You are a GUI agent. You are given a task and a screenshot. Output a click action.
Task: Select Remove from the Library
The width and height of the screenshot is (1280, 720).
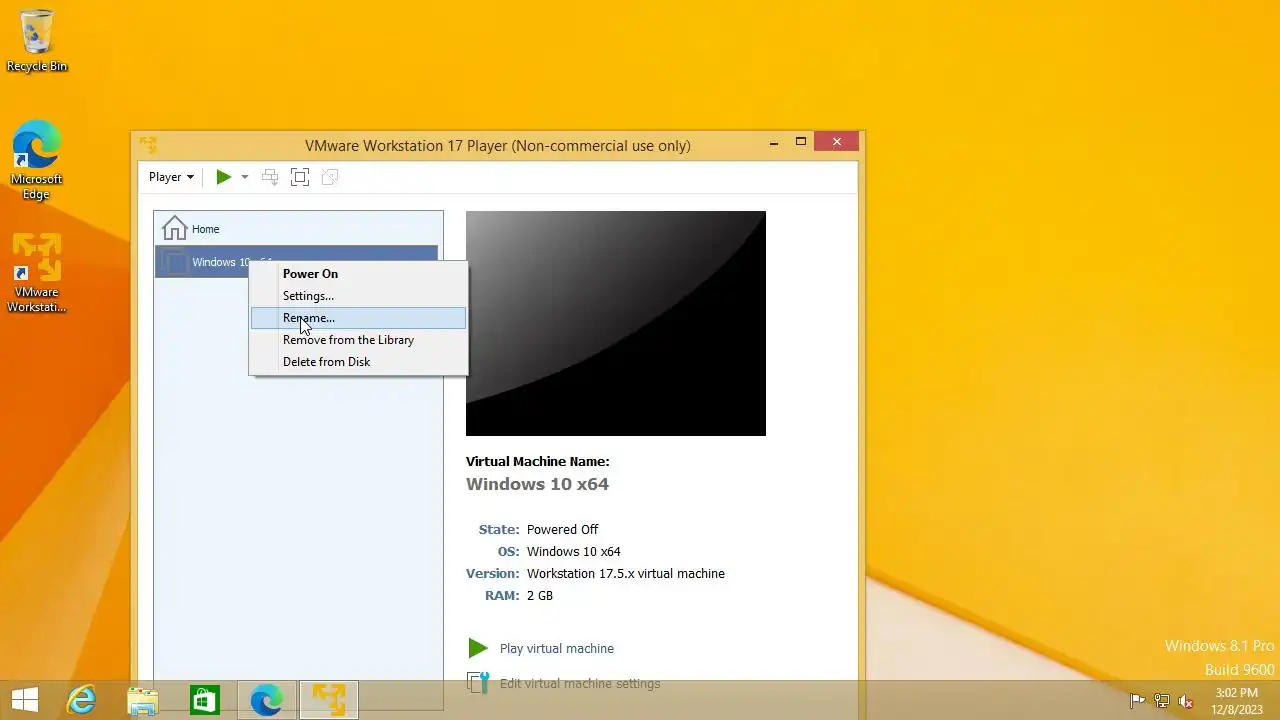(x=358, y=340)
